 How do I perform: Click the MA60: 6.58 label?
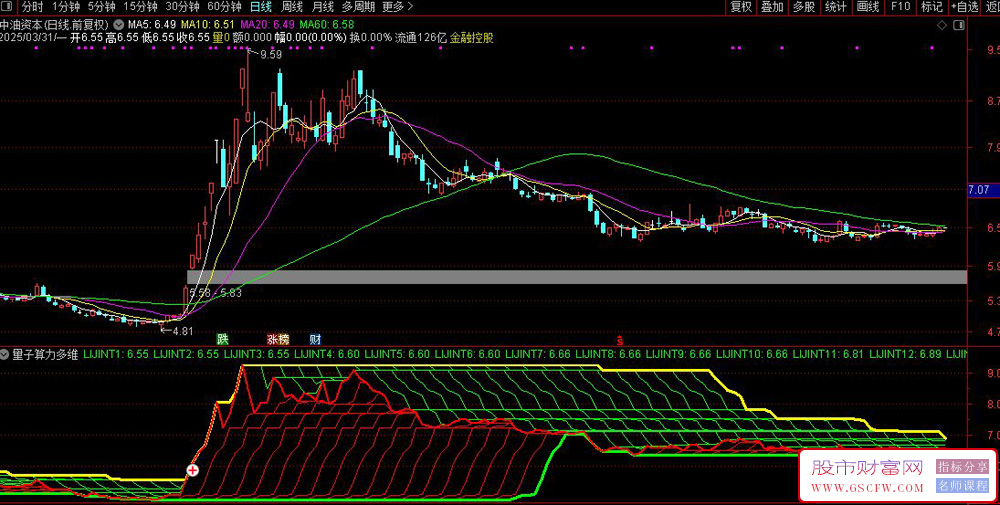pyautogui.click(x=327, y=24)
